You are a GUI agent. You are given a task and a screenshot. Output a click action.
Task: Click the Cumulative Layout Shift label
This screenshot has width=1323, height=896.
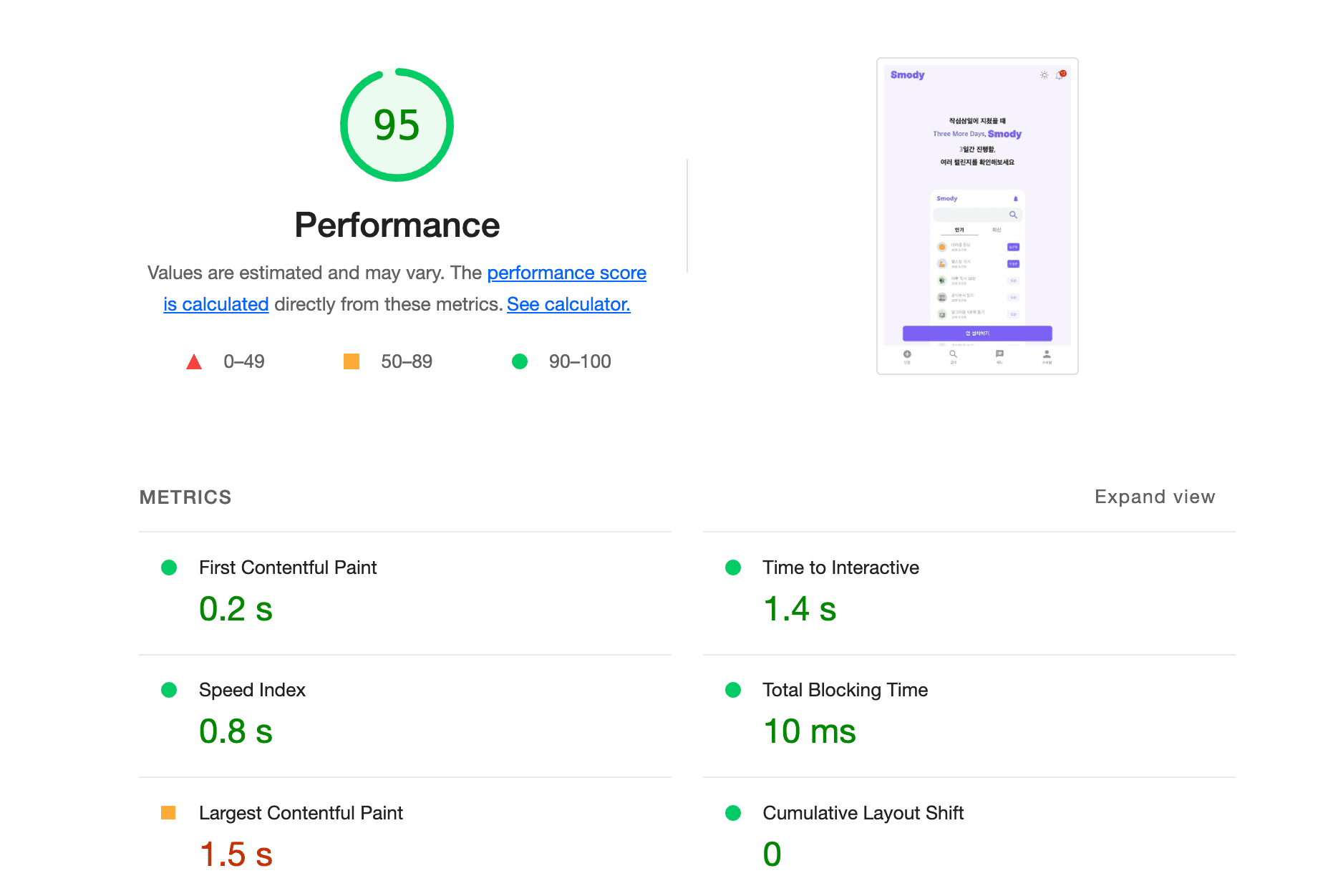coord(863,813)
